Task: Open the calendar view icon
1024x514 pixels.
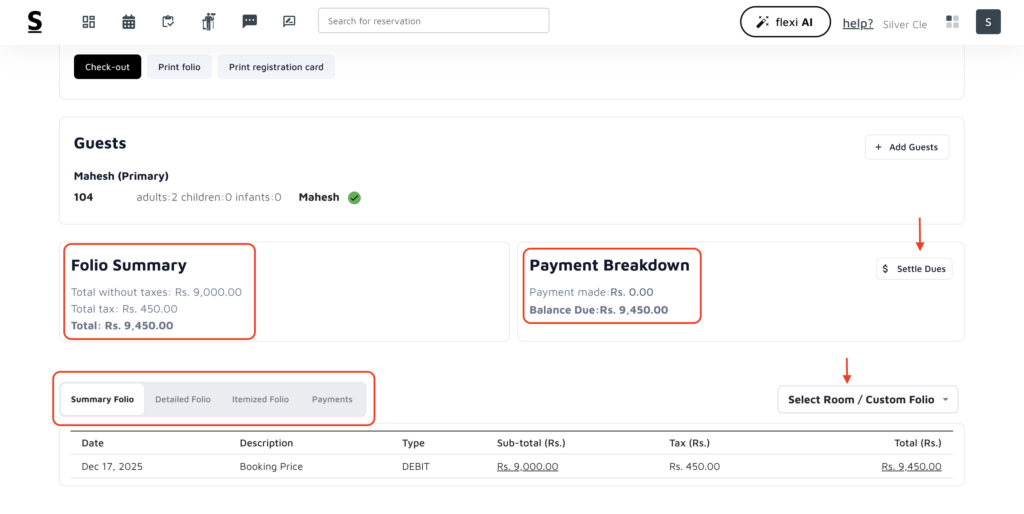Action: click(128, 22)
